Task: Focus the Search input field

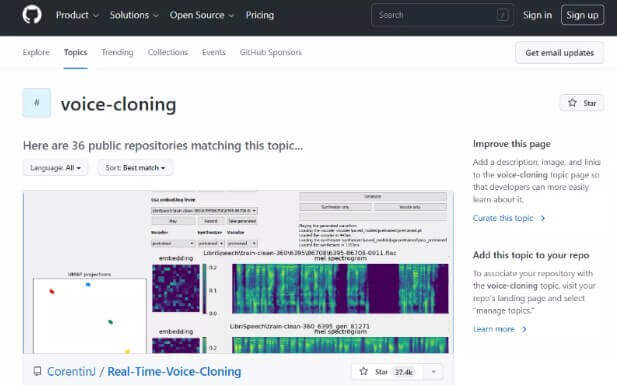Action: tap(442, 15)
